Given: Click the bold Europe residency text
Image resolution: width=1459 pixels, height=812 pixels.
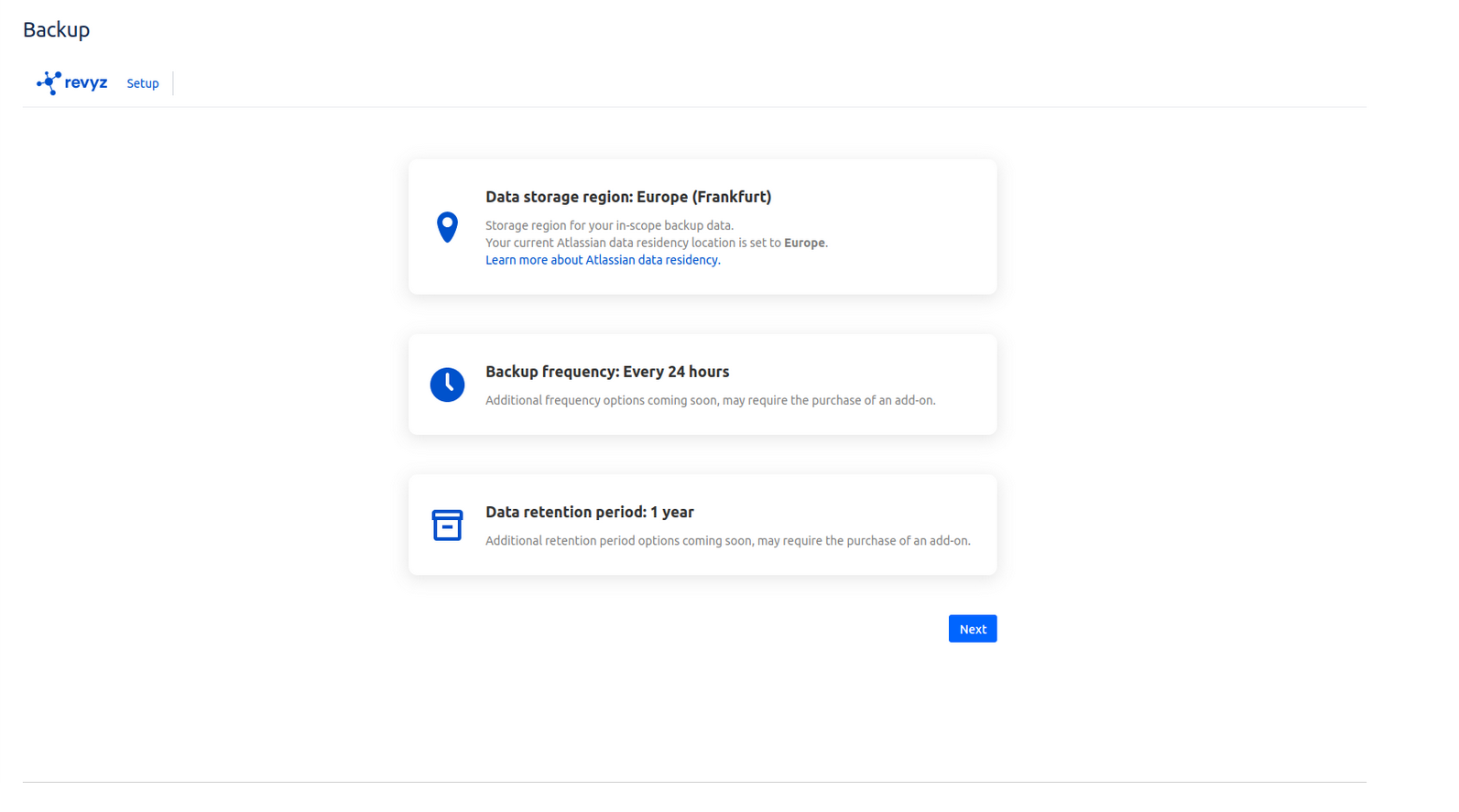Looking at the screenshot, I should point(804,244).
